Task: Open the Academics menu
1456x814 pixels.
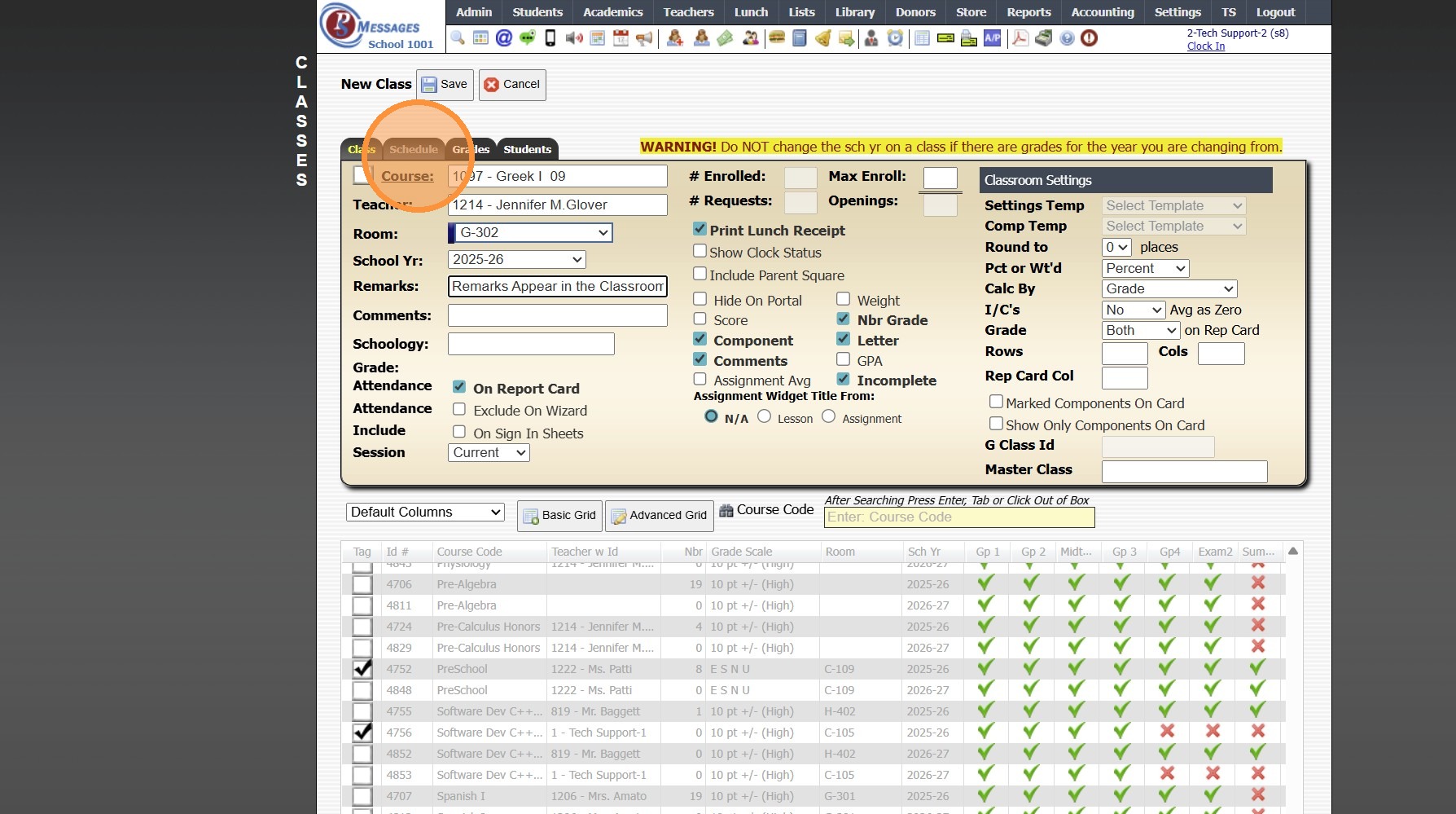Action: click(612, 12)
